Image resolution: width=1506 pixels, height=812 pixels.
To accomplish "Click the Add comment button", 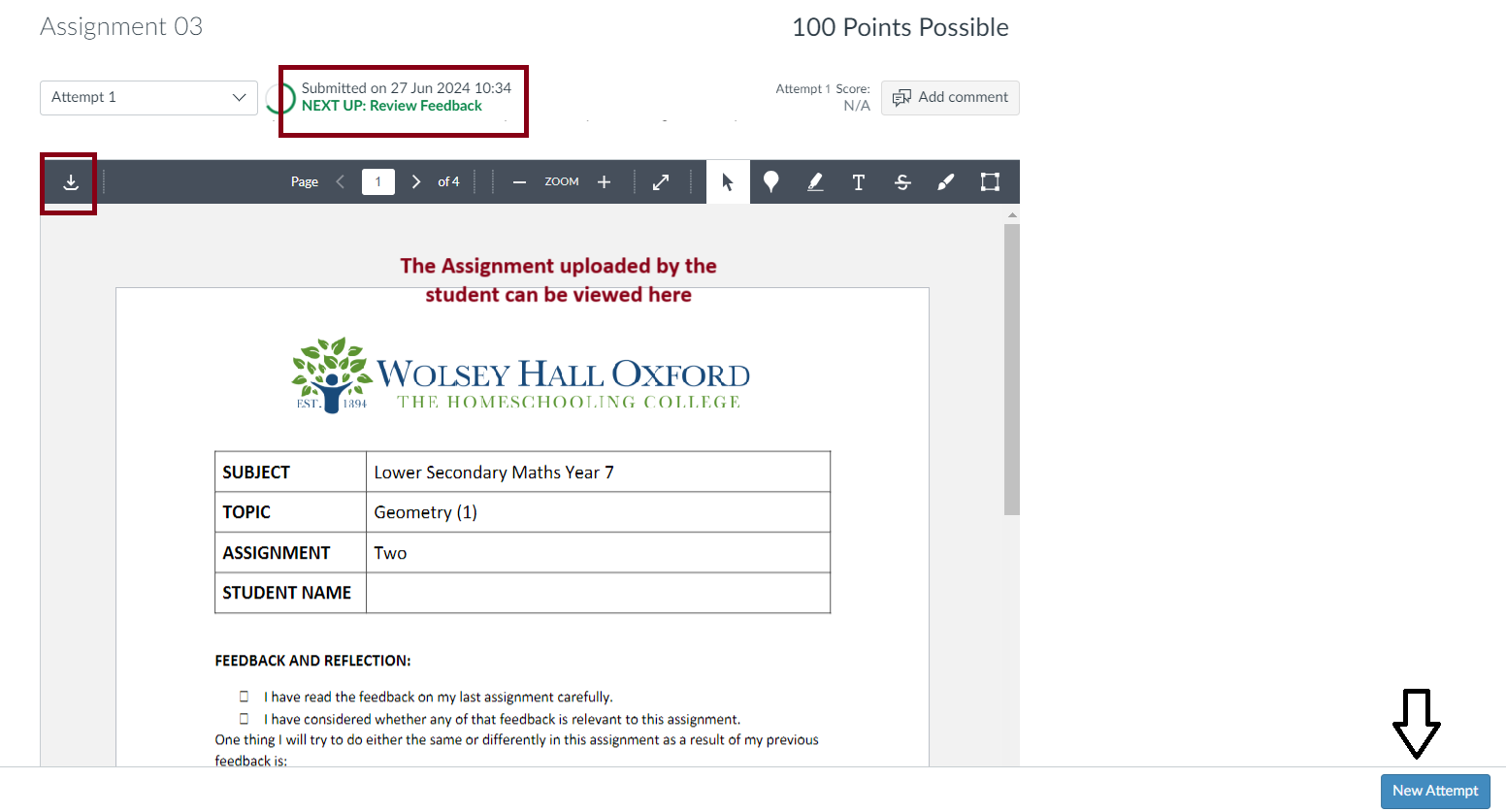I will (x=950, y=97).
